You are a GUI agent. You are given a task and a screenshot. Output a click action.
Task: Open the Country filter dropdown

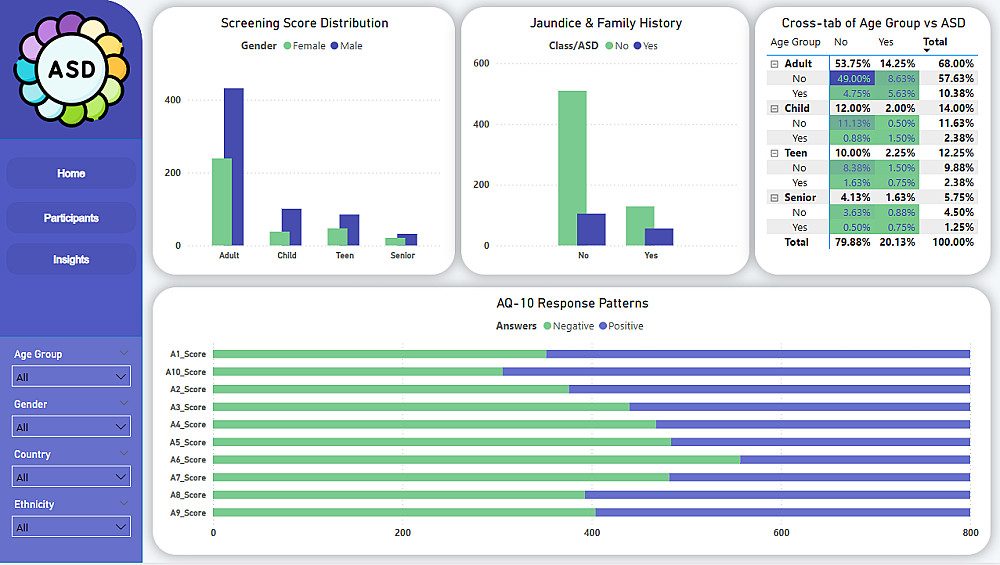pyautogui.click(x=71, y=477)
